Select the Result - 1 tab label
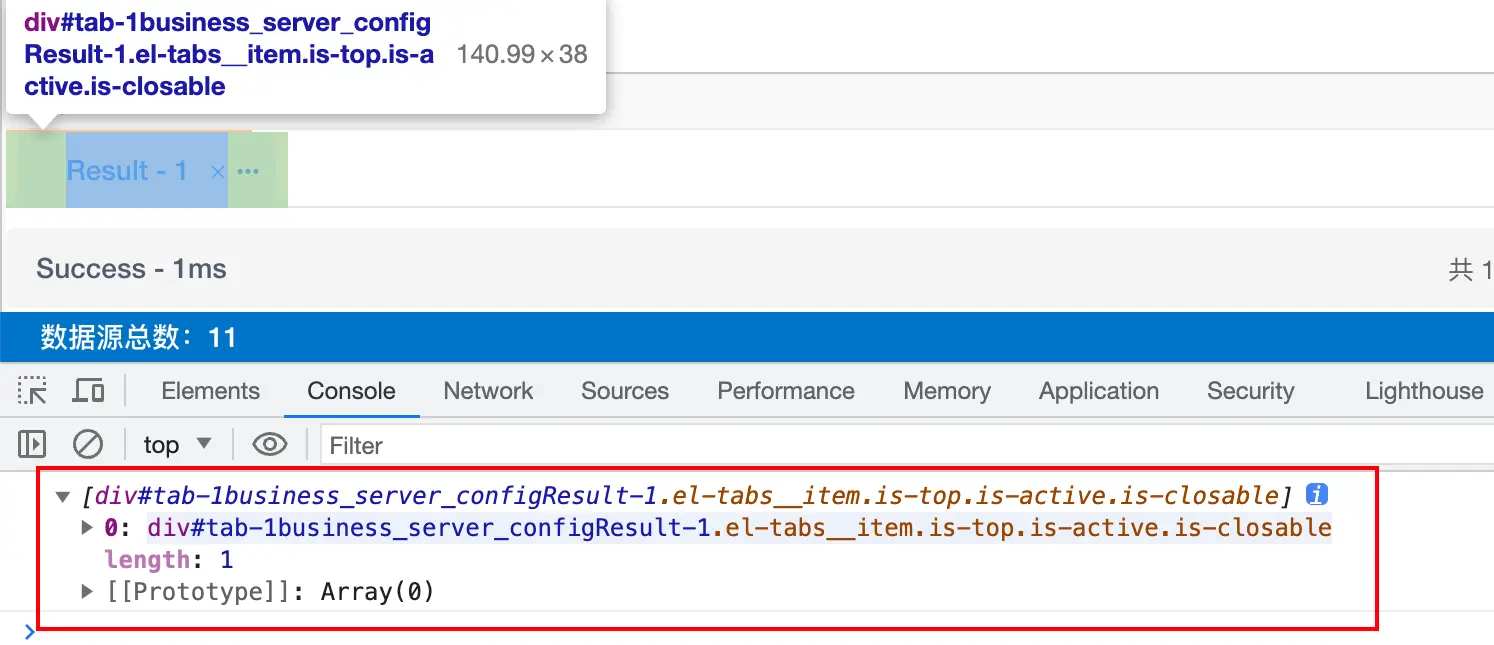Viewport: 1494px width, 645px height. tap(127, 171)
